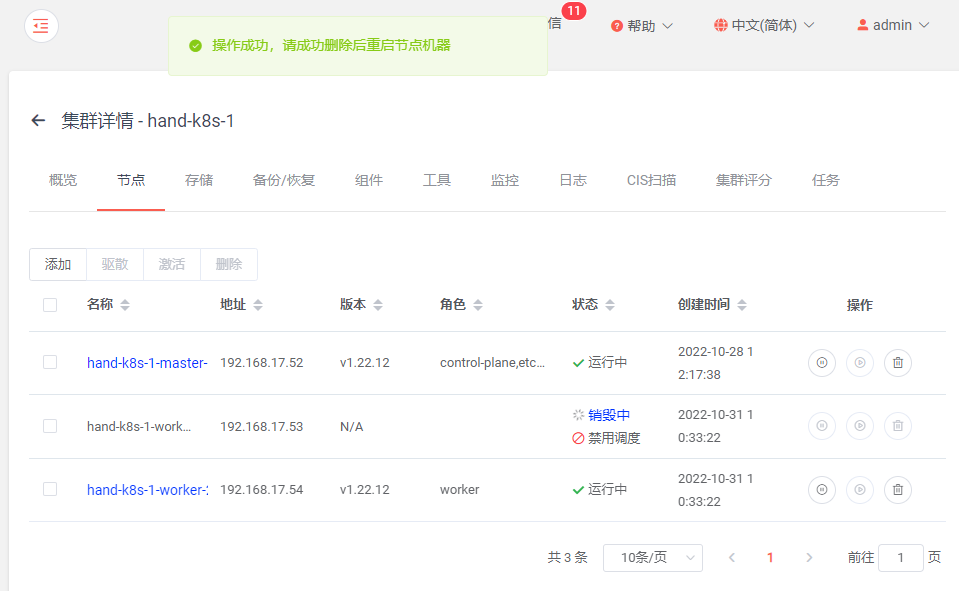The width and height of the screenshot is (959, 591).
Task: Delete hand-k8s-1-master using its trash icon
Action: [897, 363]
